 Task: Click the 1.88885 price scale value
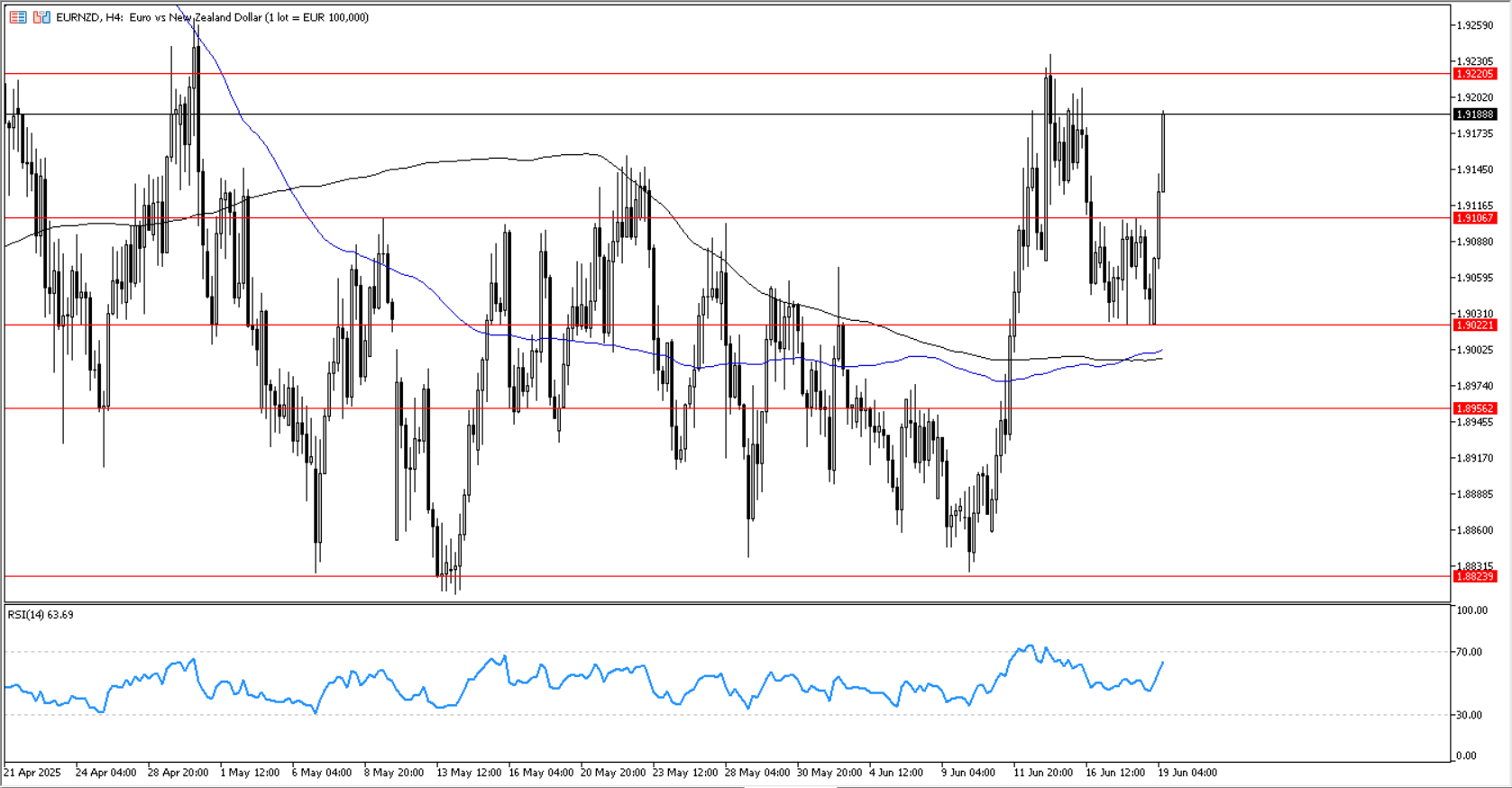(1475, 494)
